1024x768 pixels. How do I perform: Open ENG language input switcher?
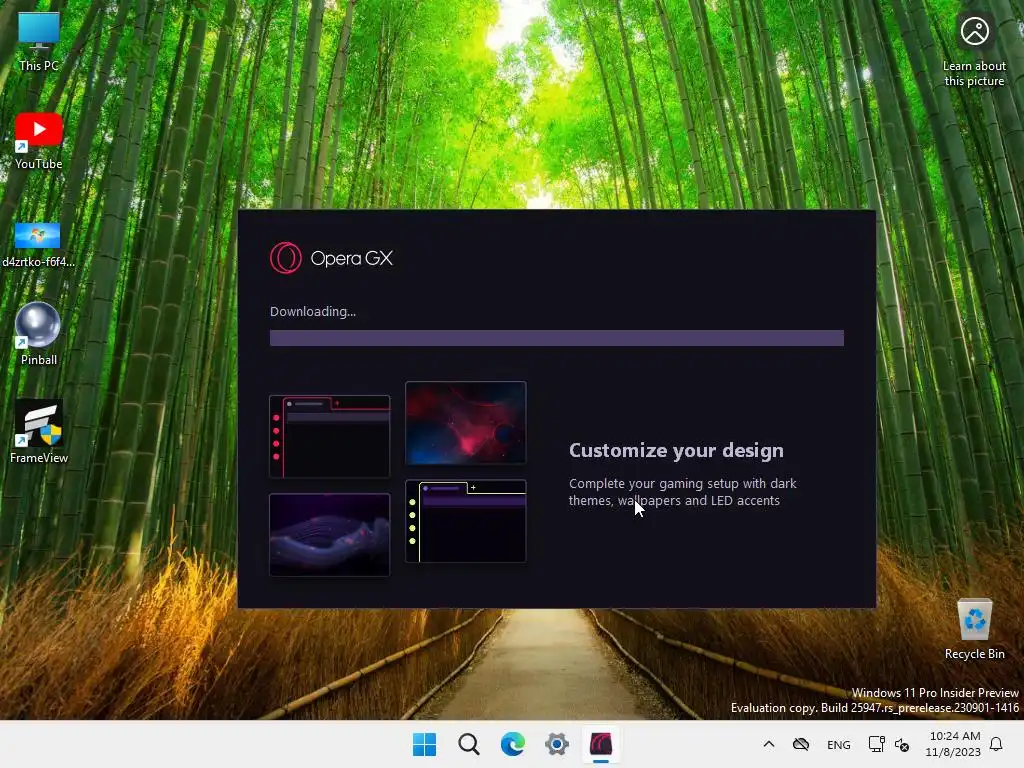coord(839,744)
